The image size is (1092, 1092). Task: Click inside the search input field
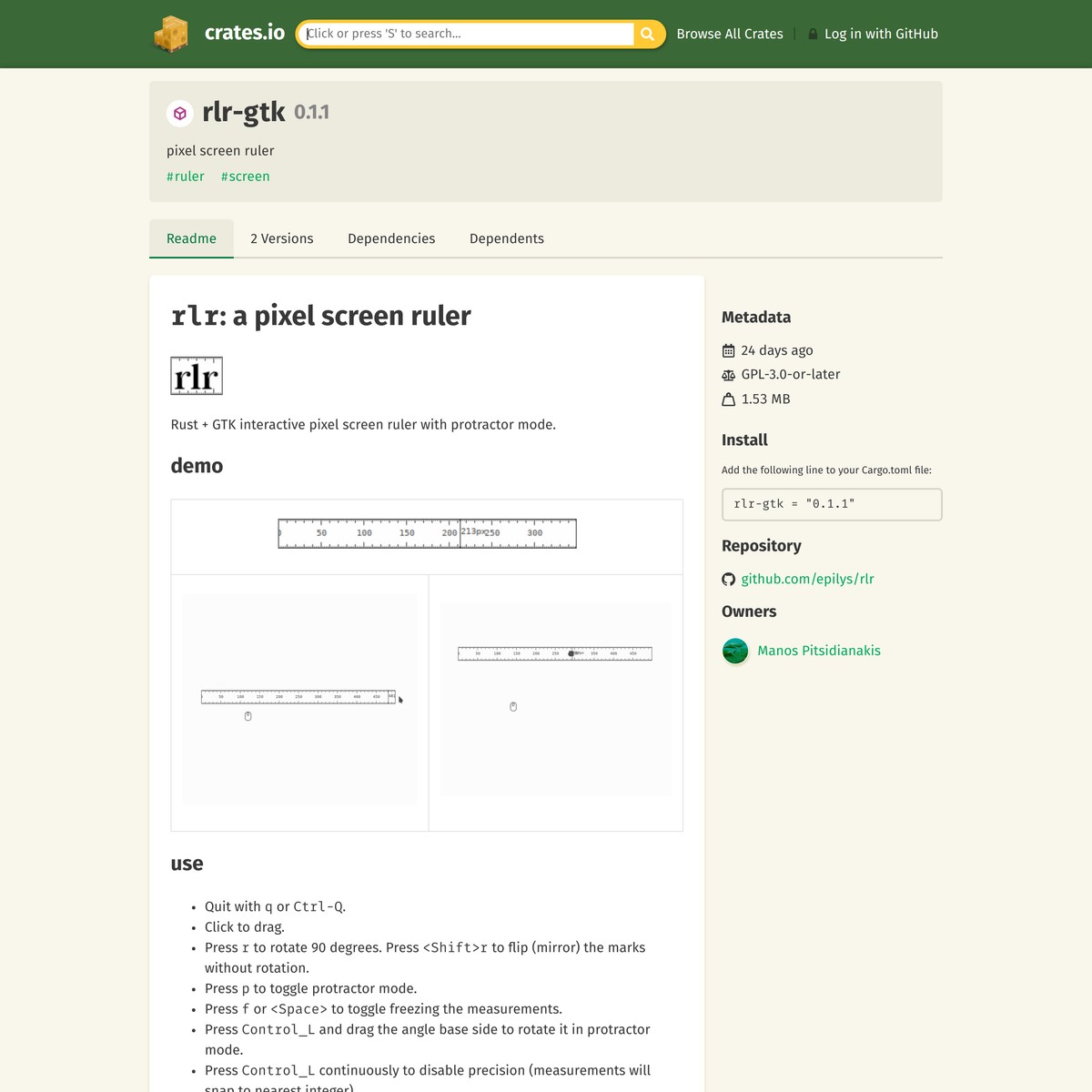[464, 34]
